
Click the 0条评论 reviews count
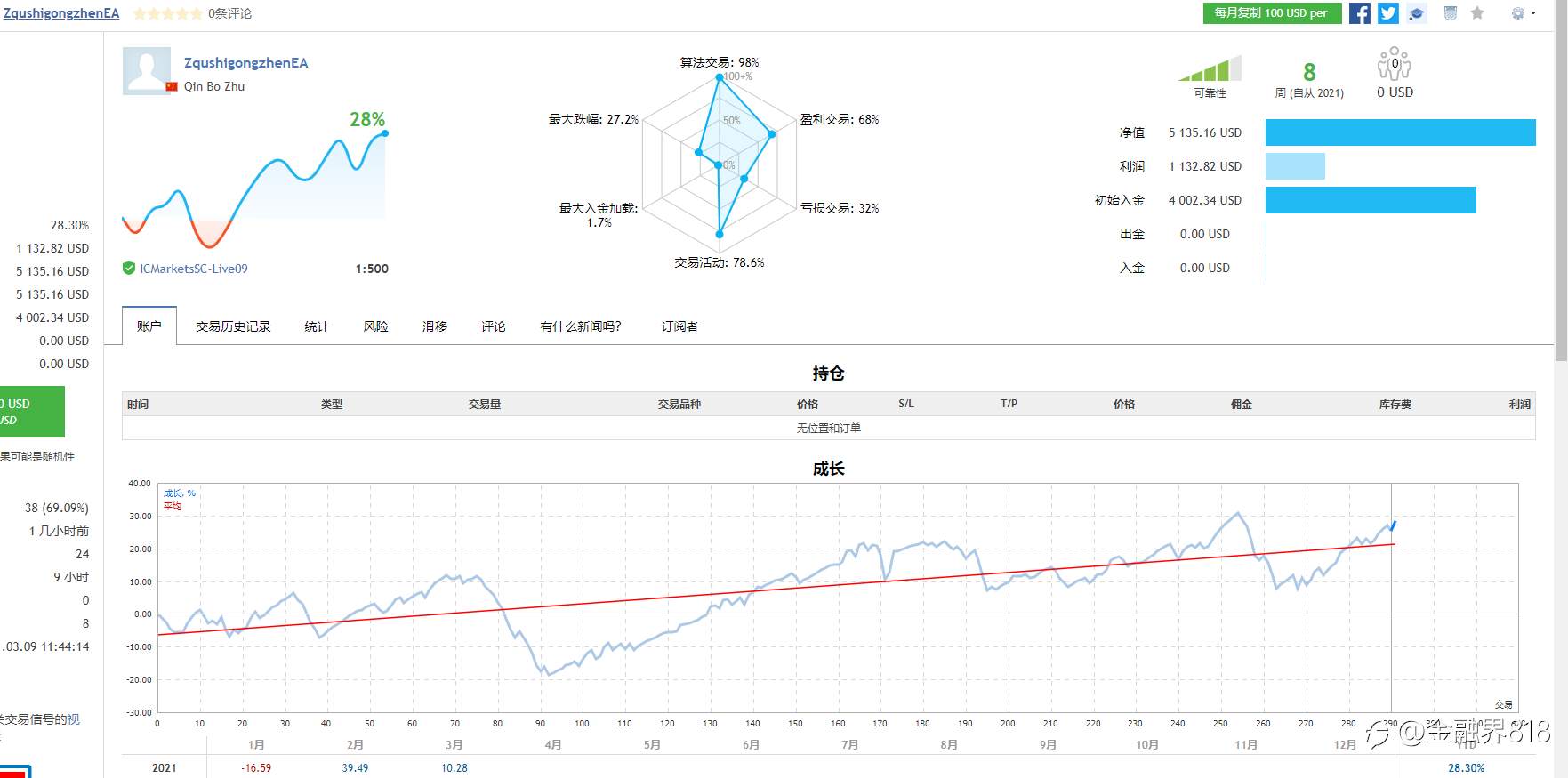pyautogui.click(x=230, y=13)
